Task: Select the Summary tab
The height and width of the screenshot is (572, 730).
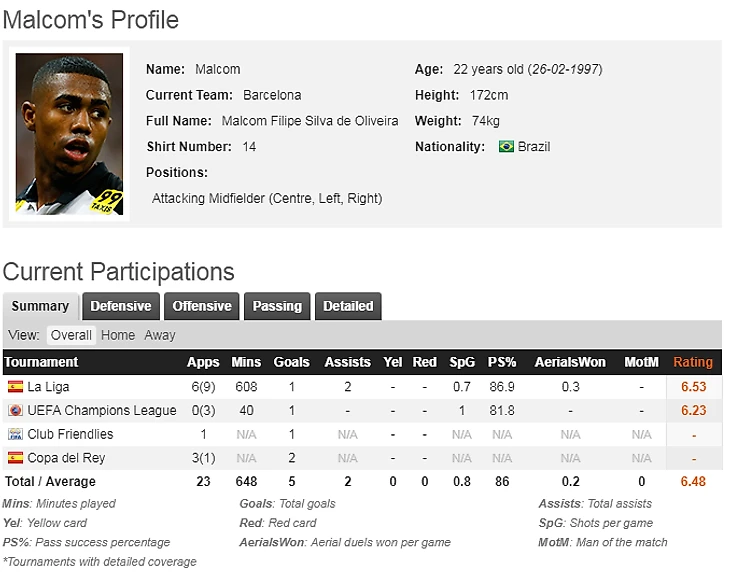Action: [x=41, y=306]
